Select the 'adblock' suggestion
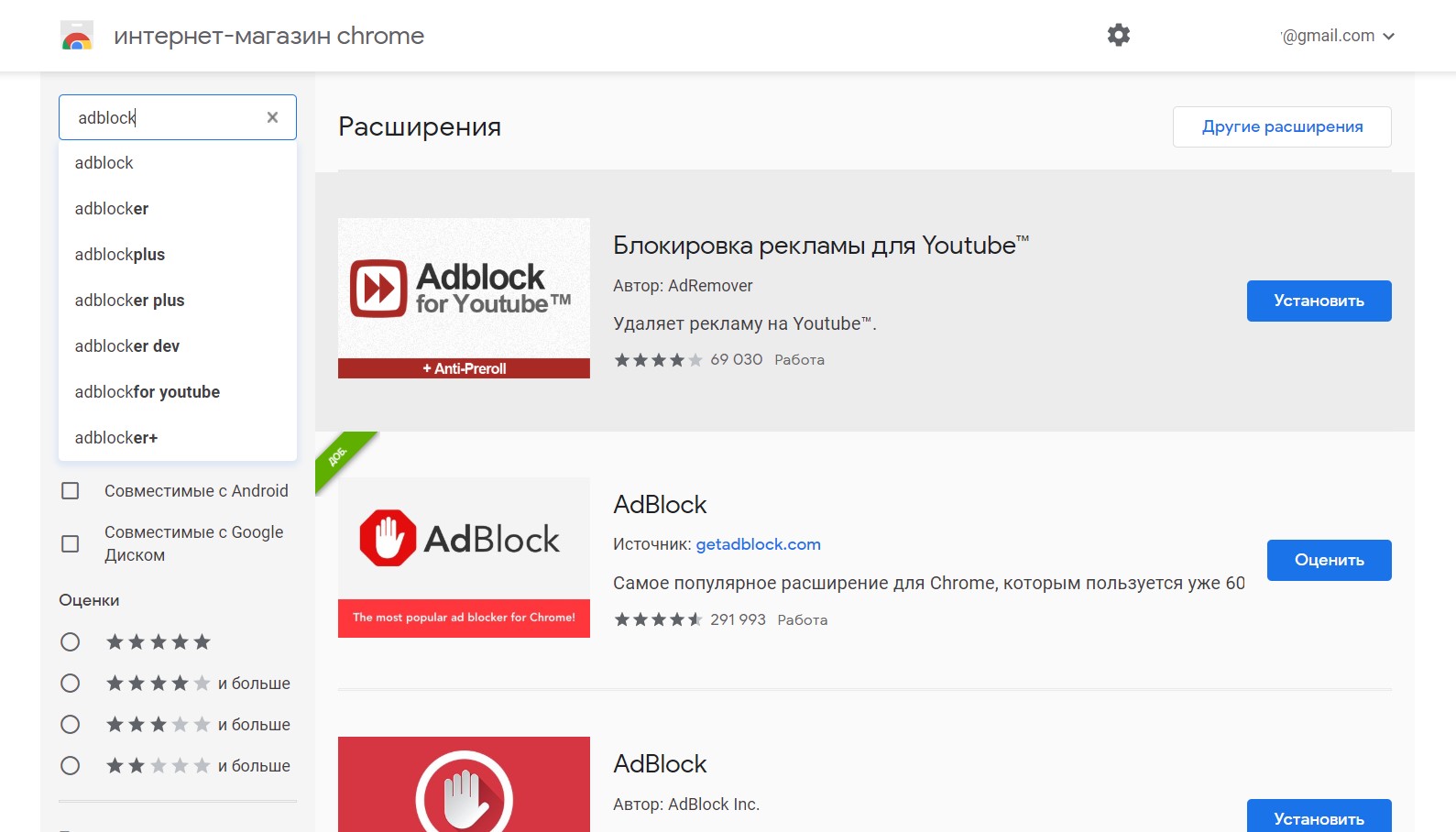 178,163
